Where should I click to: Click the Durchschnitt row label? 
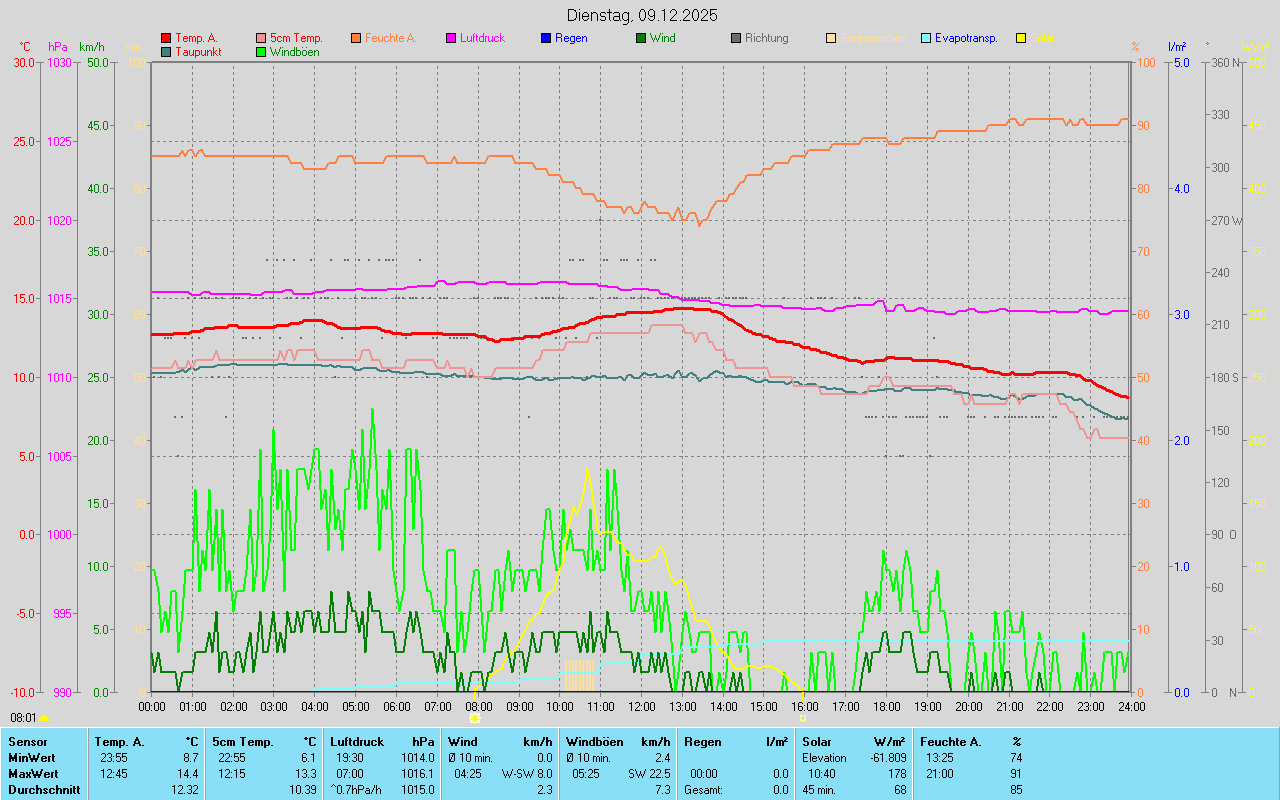(44, 790)
